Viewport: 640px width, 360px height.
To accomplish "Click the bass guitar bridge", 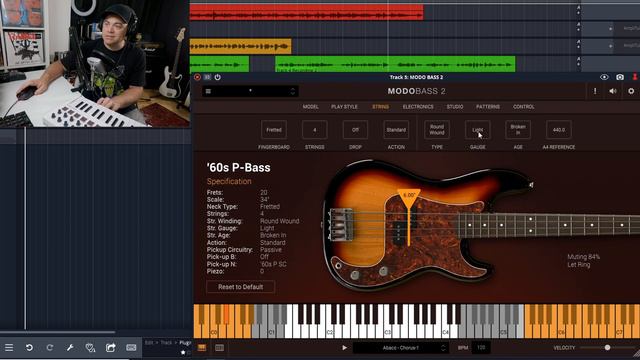I will coord(341,224).
